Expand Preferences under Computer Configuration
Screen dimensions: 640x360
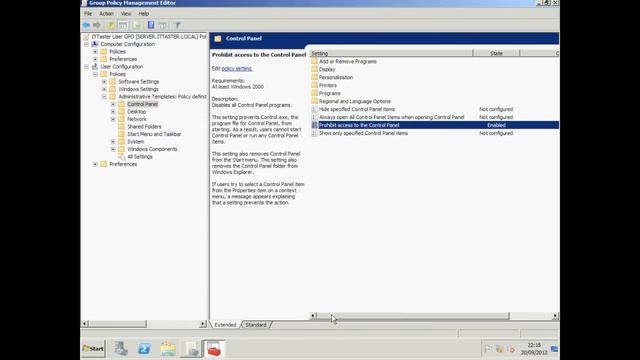point(95,59)
